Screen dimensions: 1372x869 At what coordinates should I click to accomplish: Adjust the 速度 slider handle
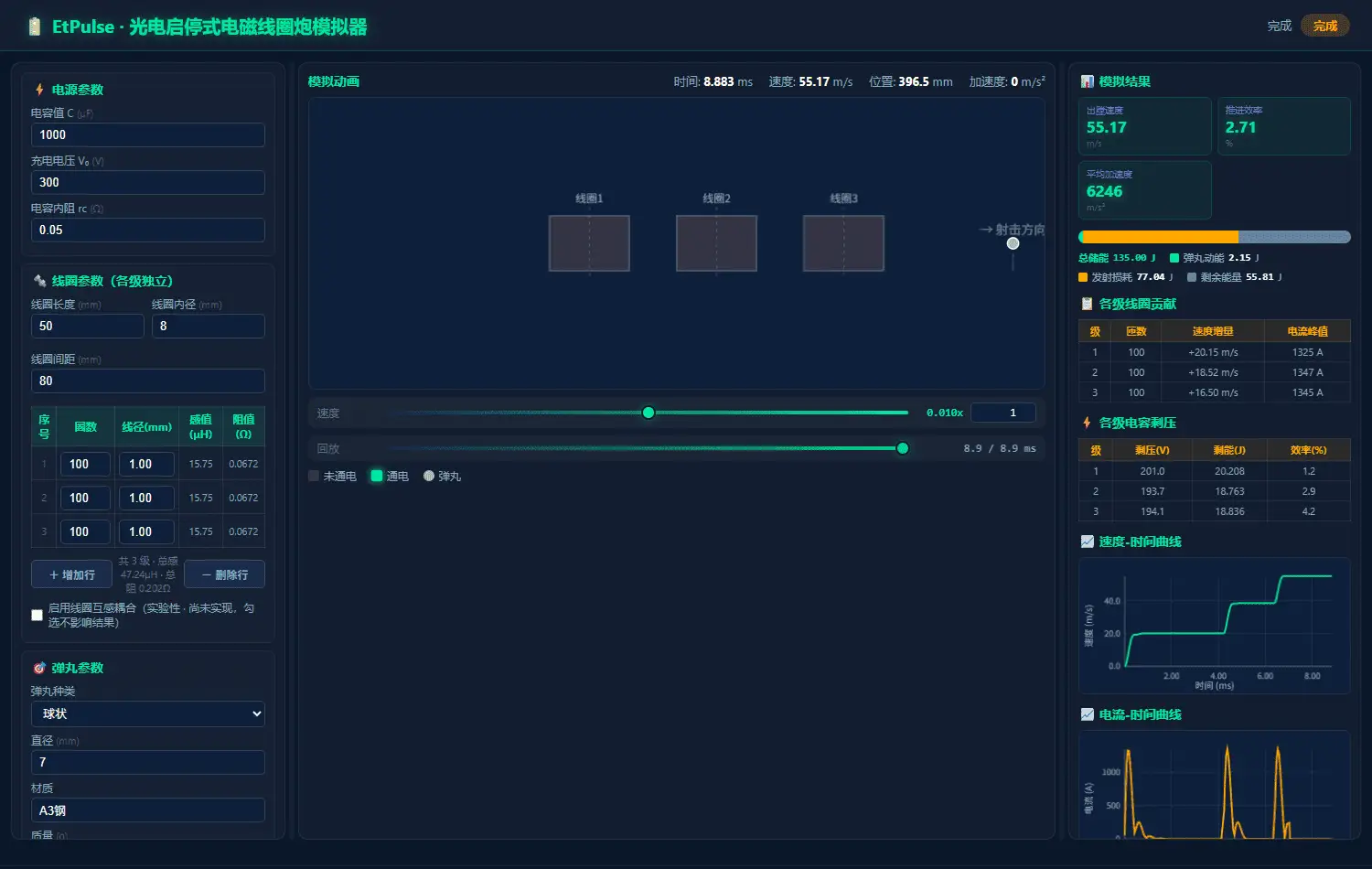tap(648, 413)
